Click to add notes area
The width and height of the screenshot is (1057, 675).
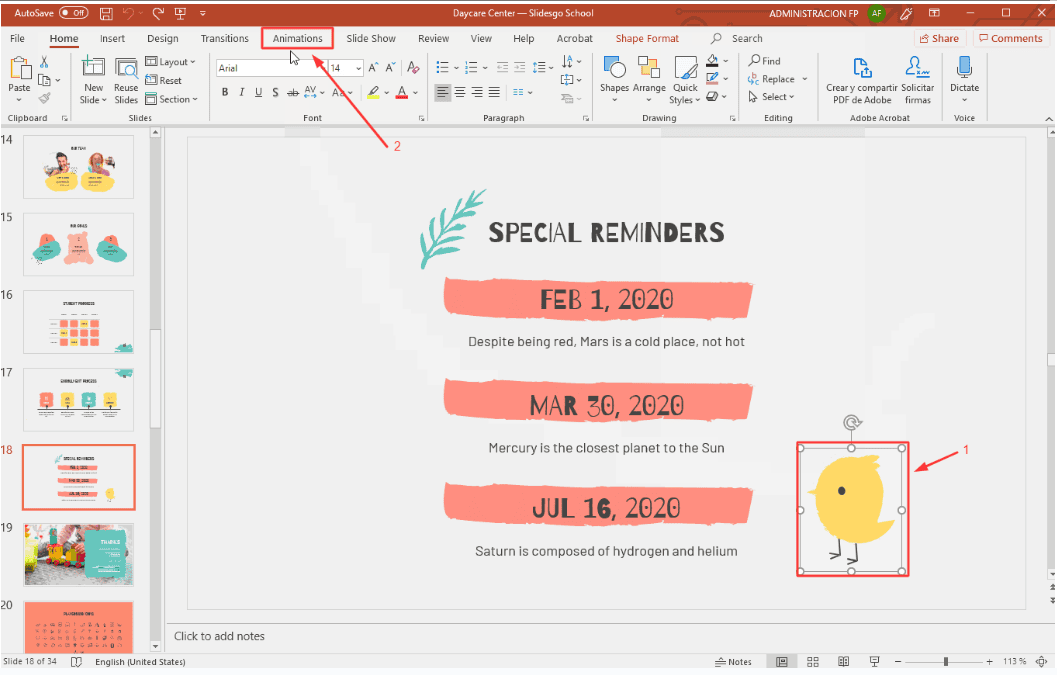(x=219, y=636)
